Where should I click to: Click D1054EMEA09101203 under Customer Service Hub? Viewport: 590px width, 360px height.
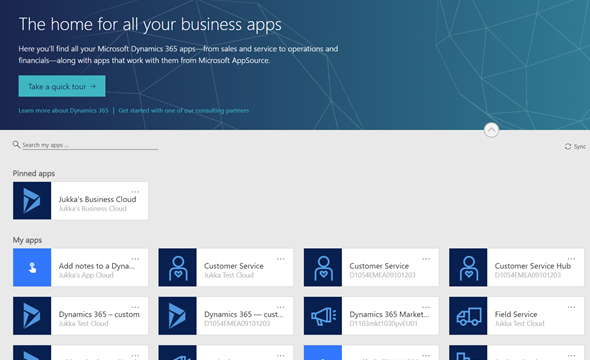(528, 275)
